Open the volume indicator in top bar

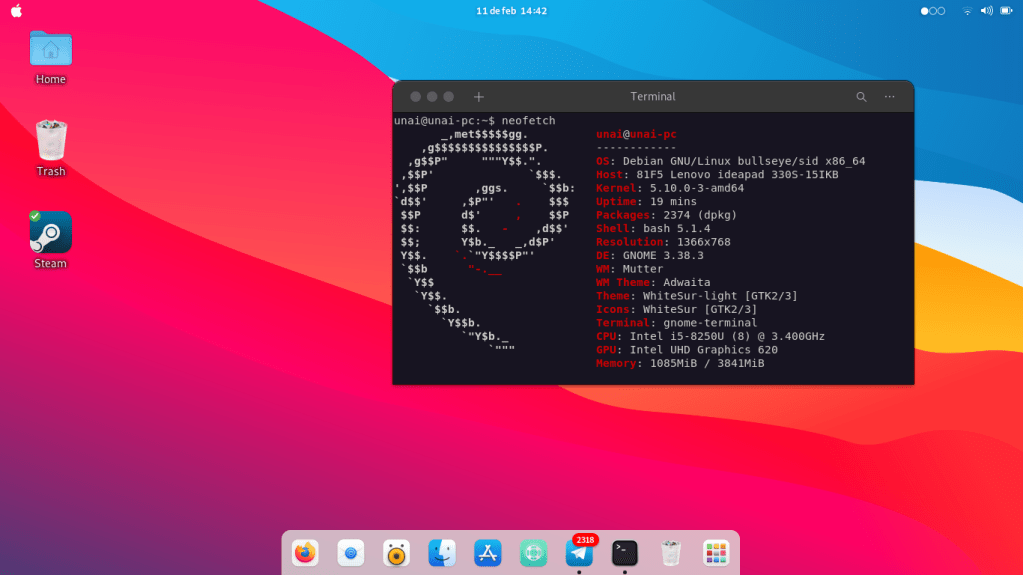click(x=986, y=11)
